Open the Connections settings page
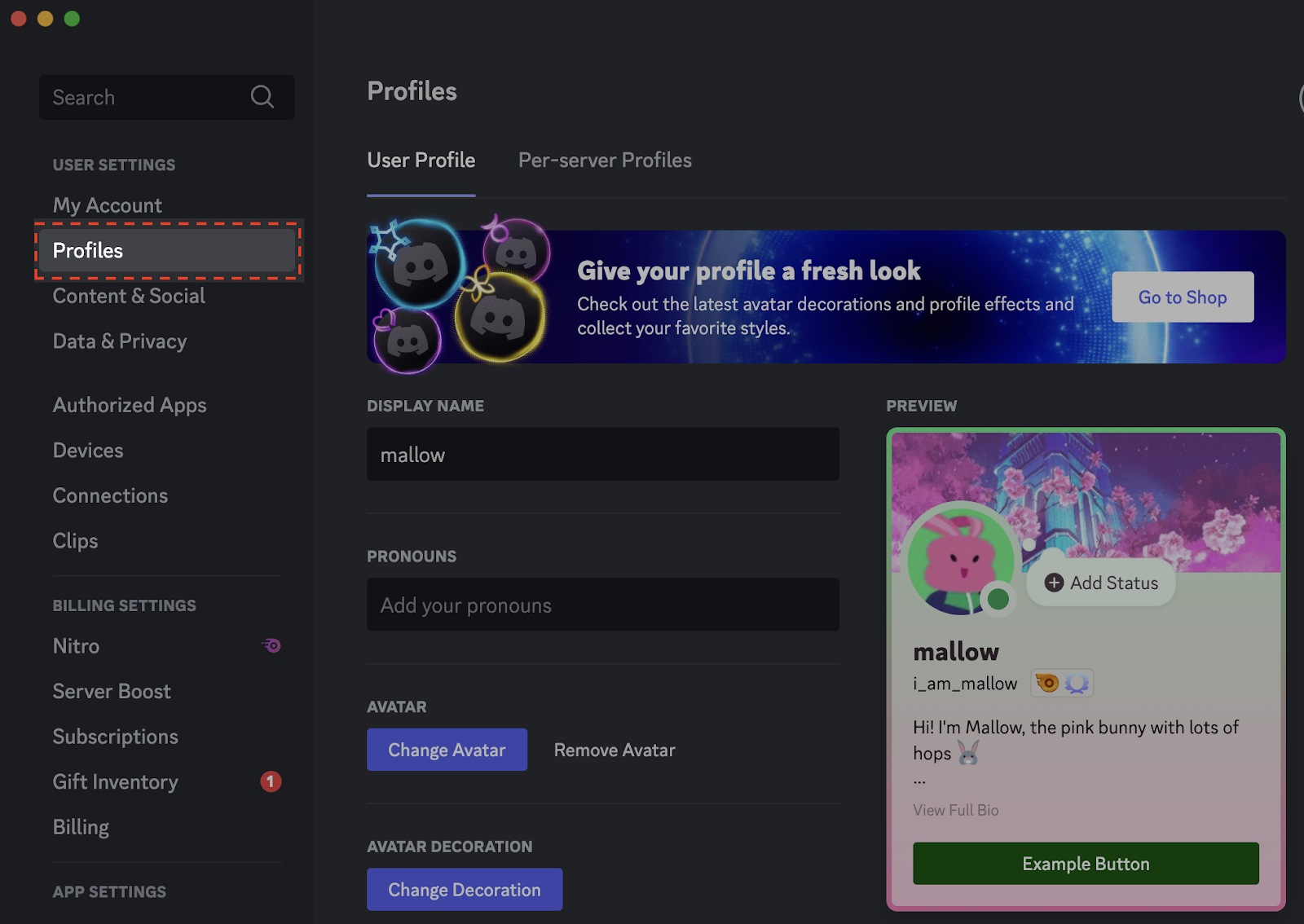The height and width of the screenshot is (924, 1304). click(x=110, y=495)
